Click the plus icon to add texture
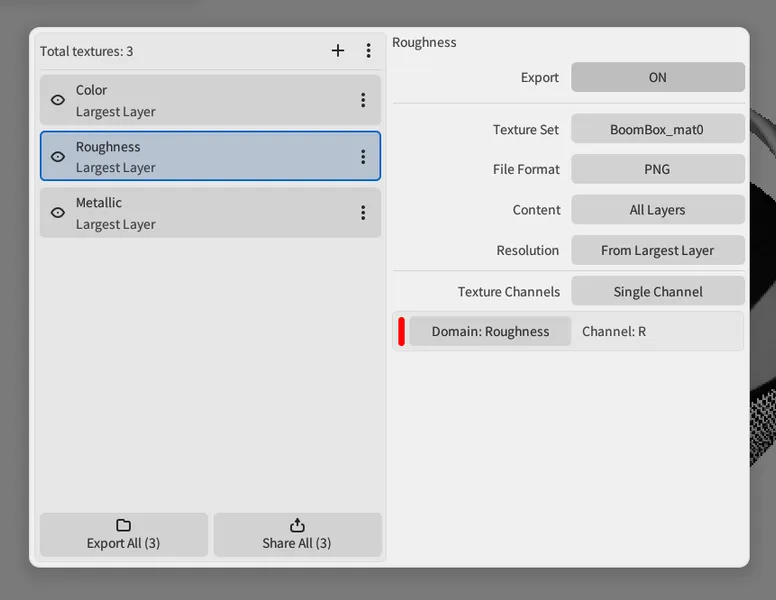Viewport: 776px width, 600px height. click(x=338, y=51)
